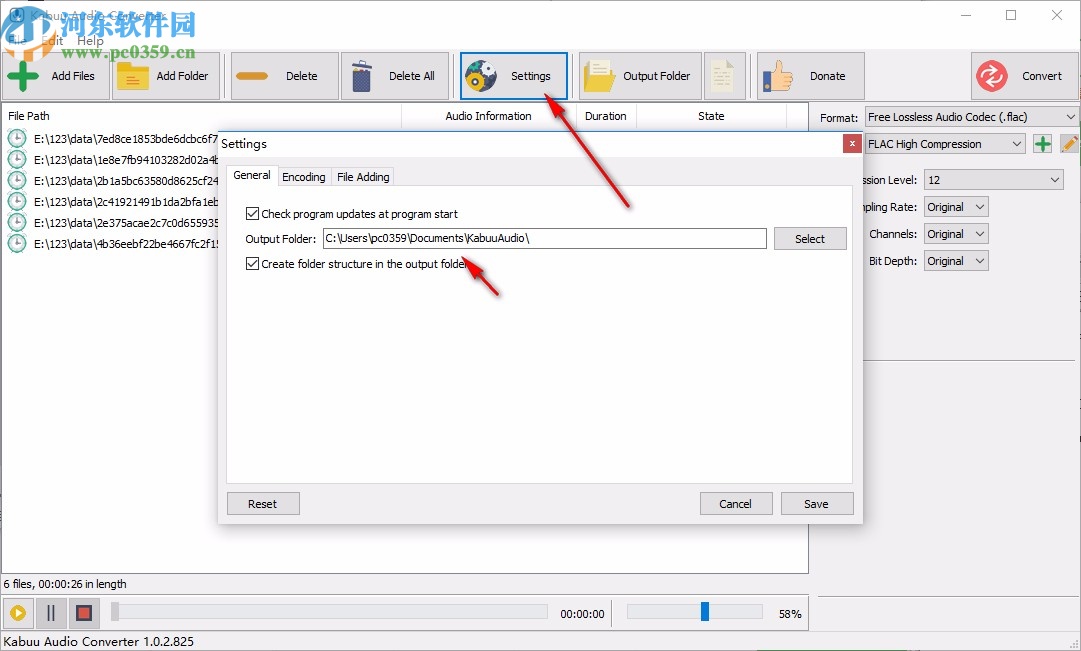
Task: Switch to the File Adding tab
Action: pos(363,177)
